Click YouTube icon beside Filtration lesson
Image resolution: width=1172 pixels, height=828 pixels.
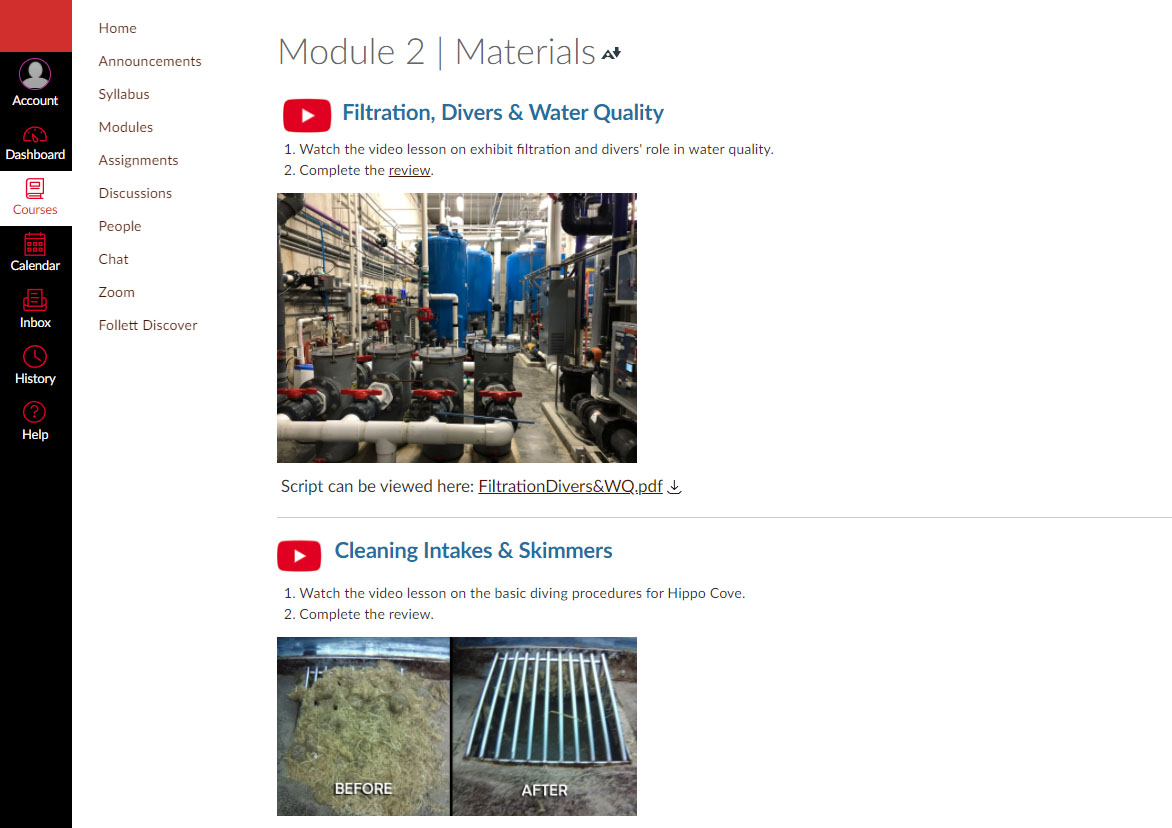click(x=307, y=115)
